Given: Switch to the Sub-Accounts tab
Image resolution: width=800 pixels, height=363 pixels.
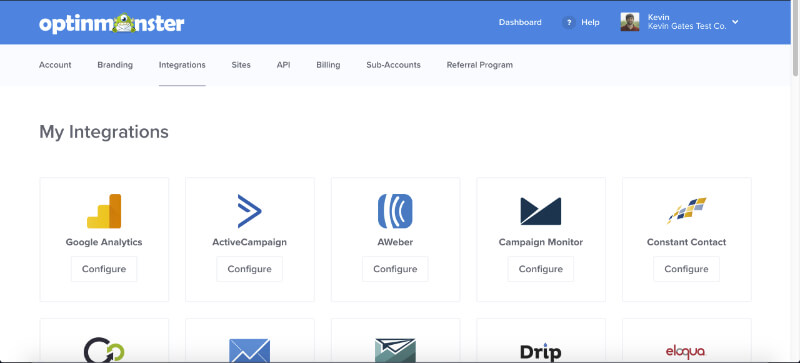Looking at the screenshot, I should tap(393, 65).
